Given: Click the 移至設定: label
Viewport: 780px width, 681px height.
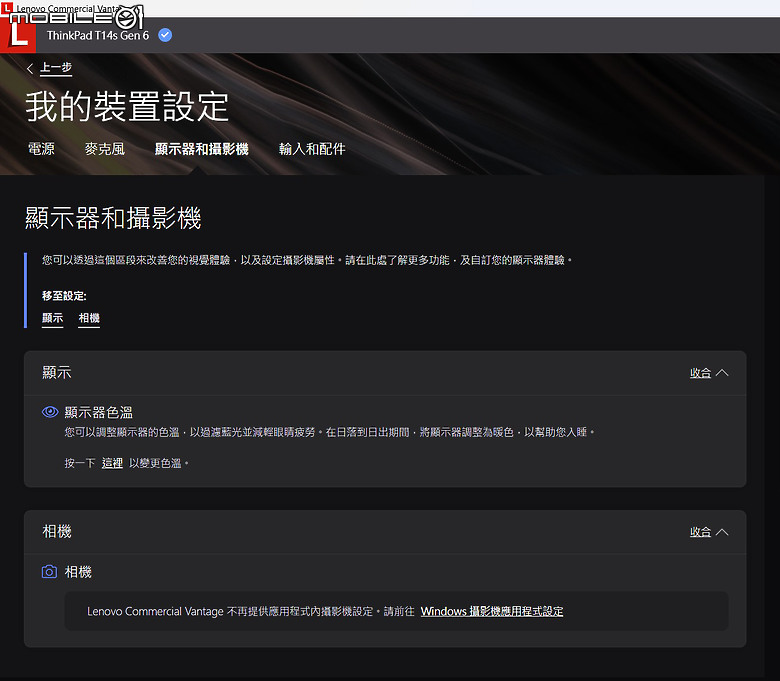Looking at the screenshot, I should coord(64,296).
